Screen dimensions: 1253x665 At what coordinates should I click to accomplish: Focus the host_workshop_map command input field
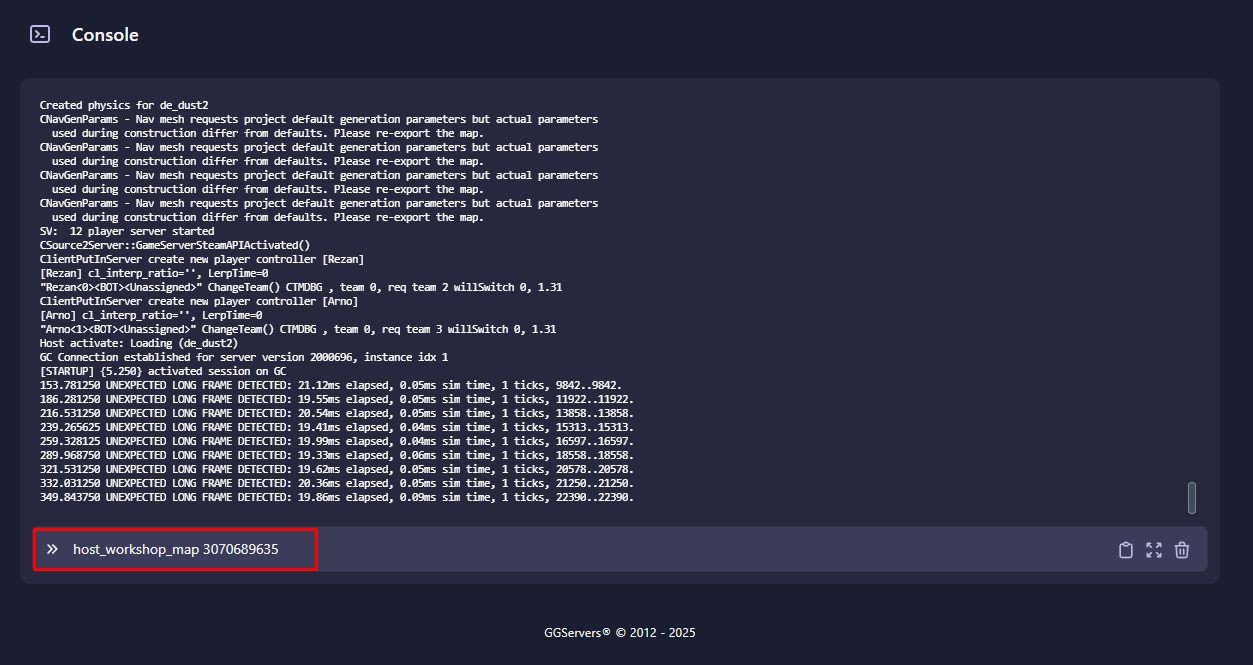[x=570, y=549]
